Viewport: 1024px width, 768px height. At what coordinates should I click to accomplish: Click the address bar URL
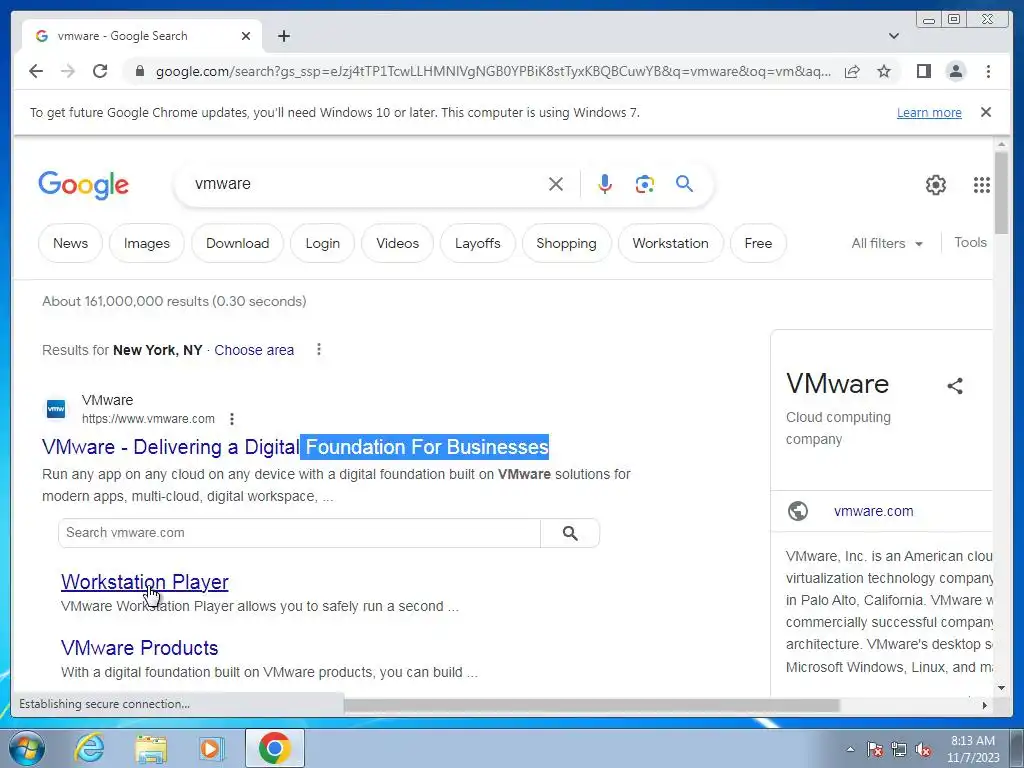pyautogui.click(x=493, y=71)
